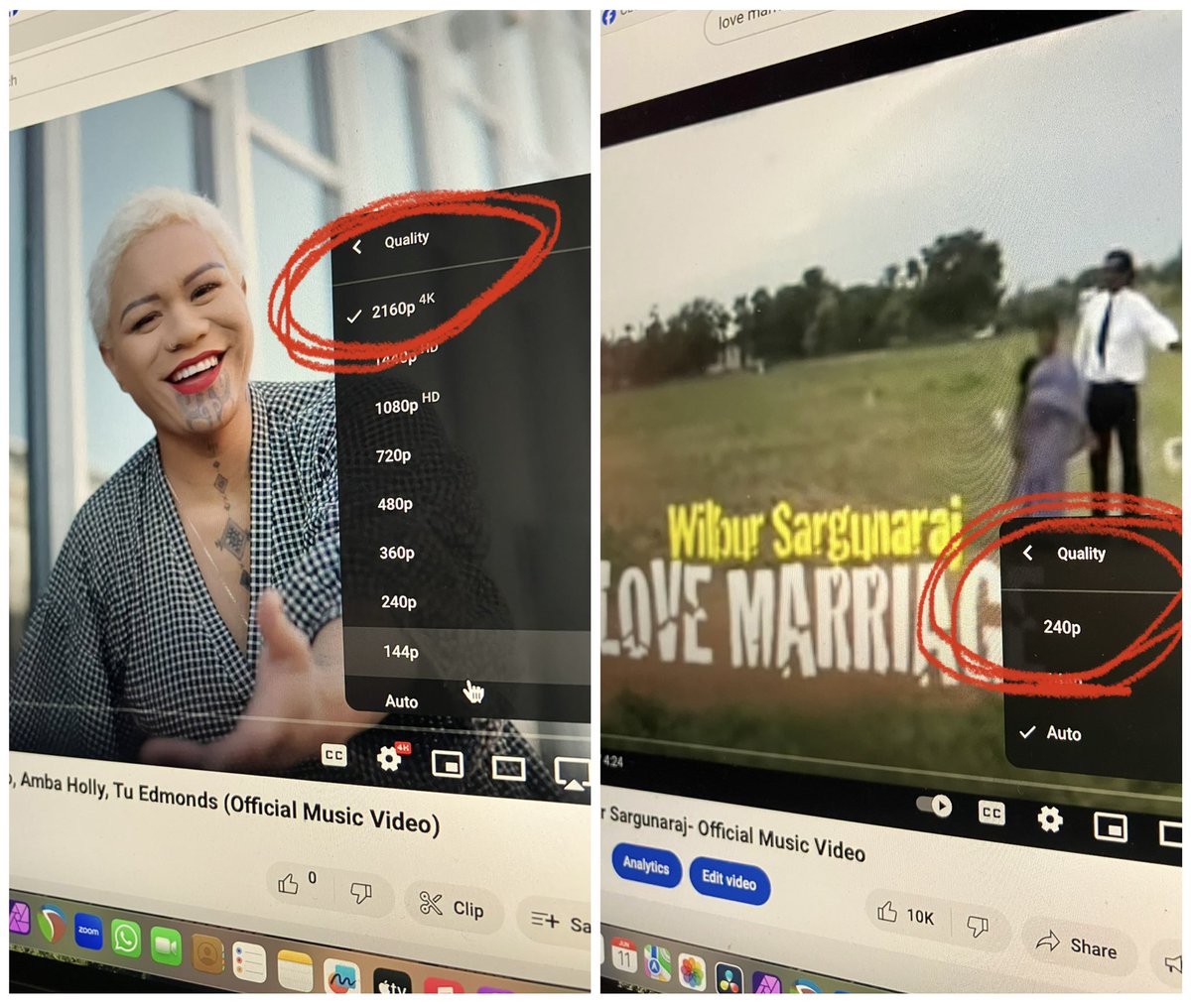
Task: Dislike the Wilbur Sargunaraj music video
Action: pos(978,927)
